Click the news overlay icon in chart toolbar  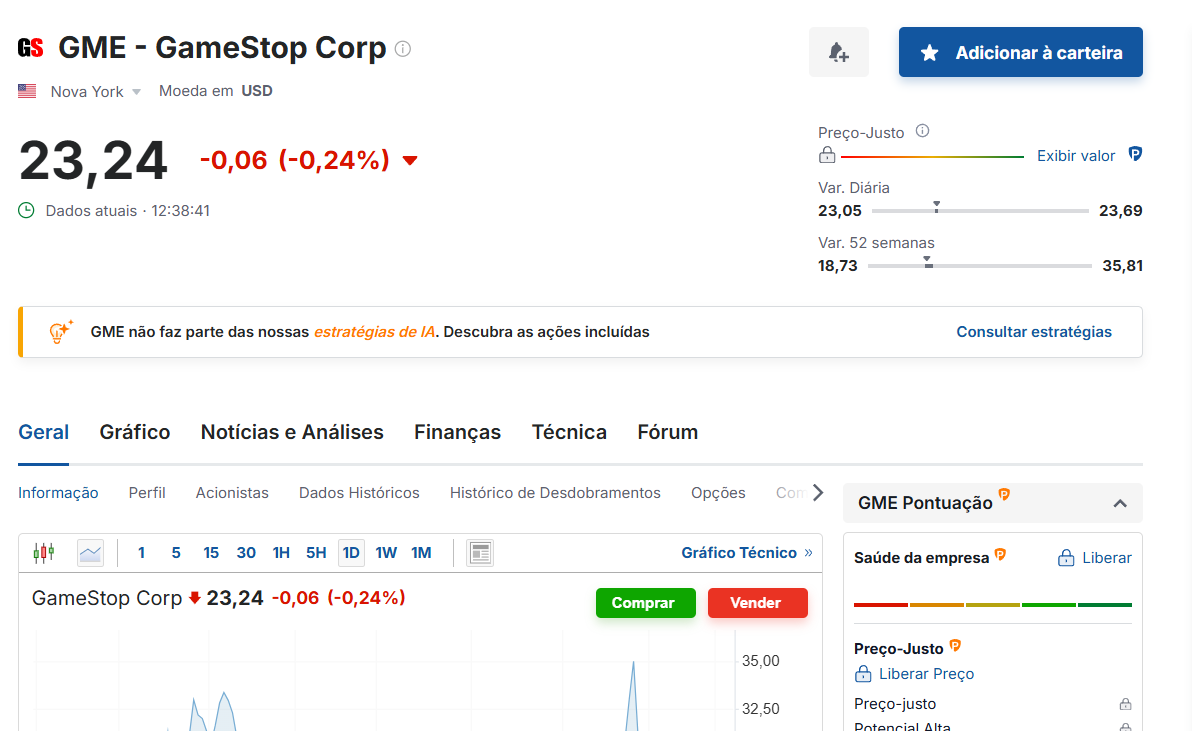tap(480, 552)
